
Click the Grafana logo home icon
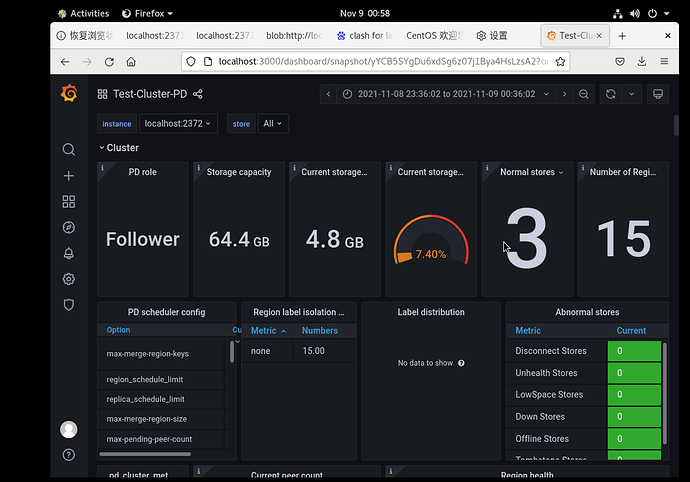pyautogui.click(x=69, y=94)
